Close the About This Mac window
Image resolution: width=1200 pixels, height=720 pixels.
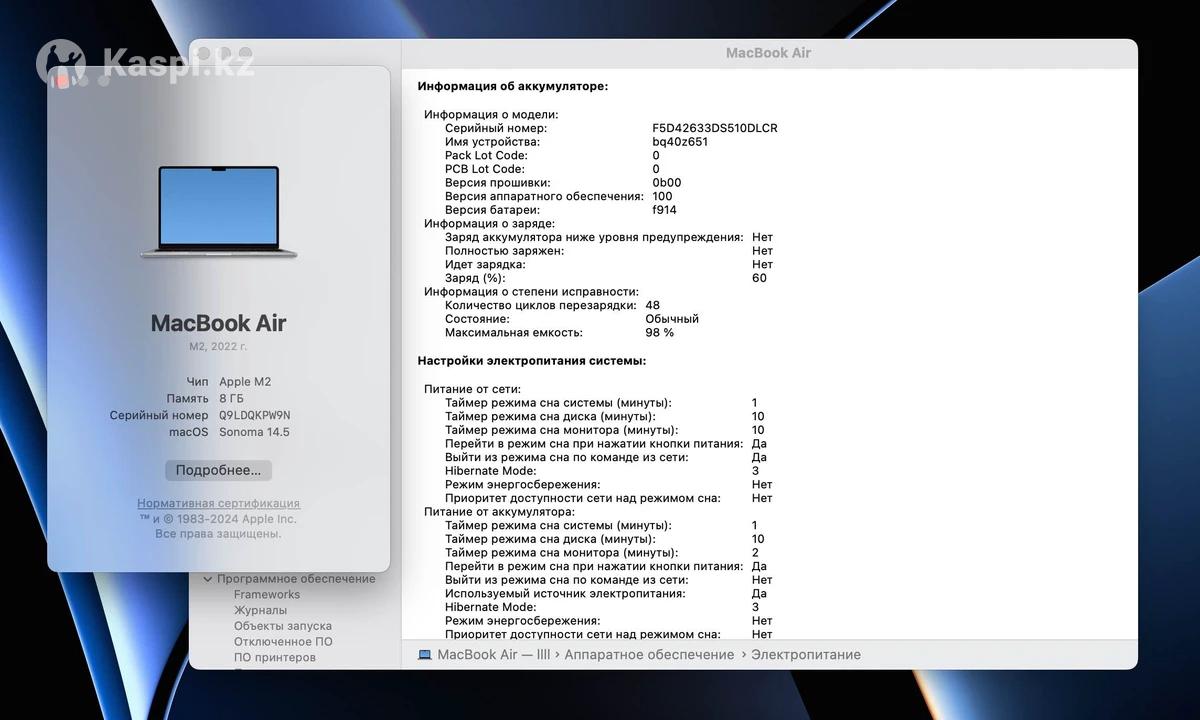coord(62,80)
